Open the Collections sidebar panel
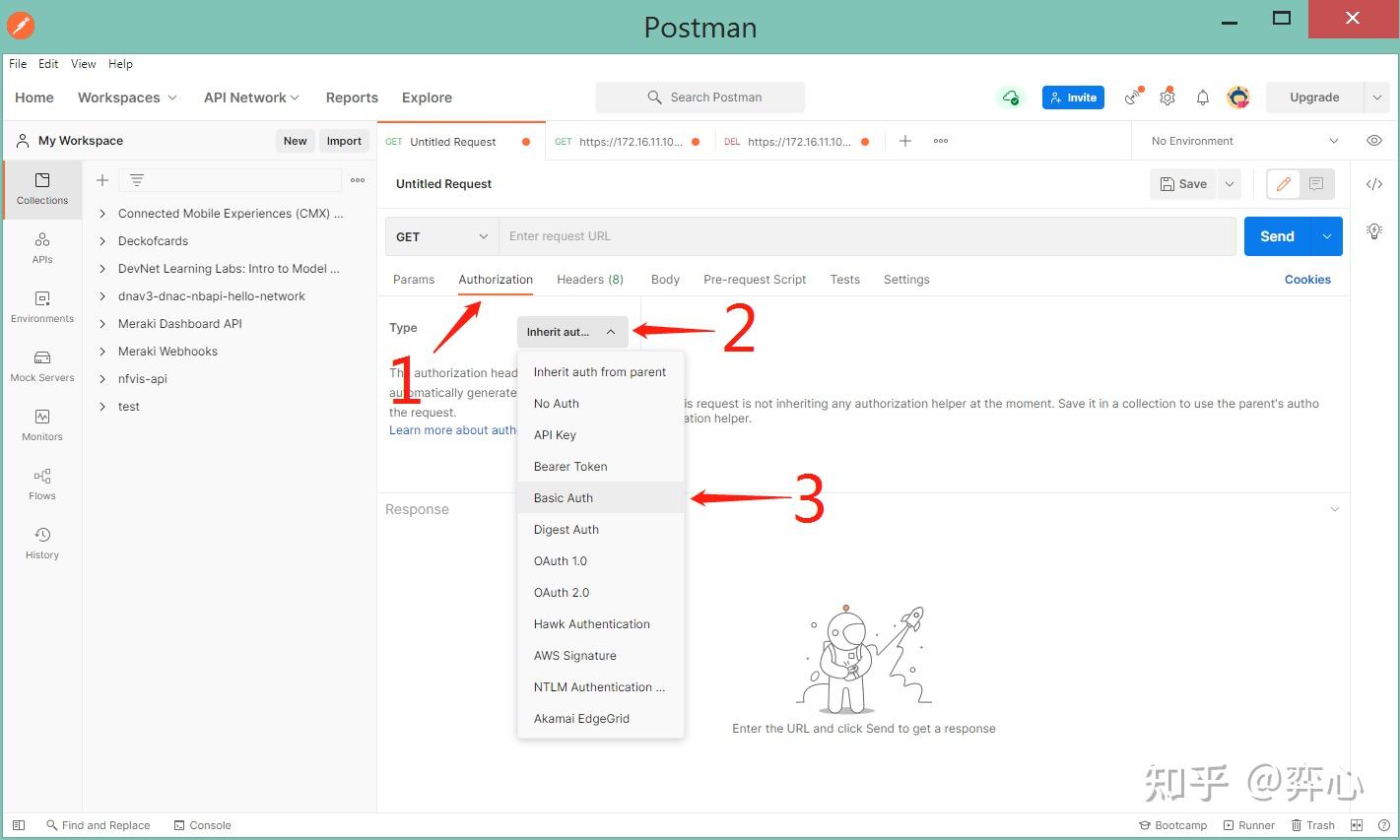 [41, 189]
